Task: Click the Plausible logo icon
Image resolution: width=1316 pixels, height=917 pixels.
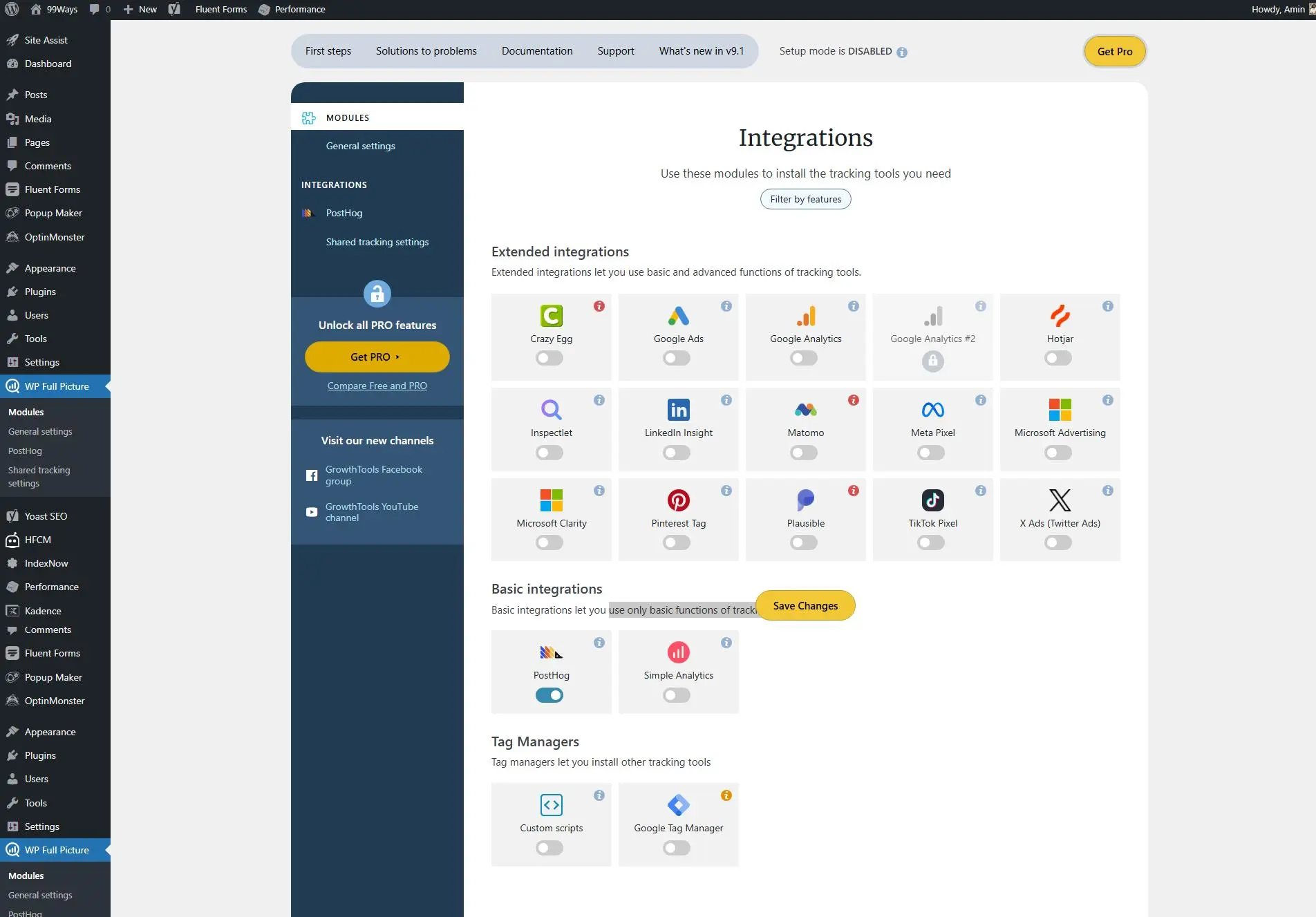Action: point(805,500)
